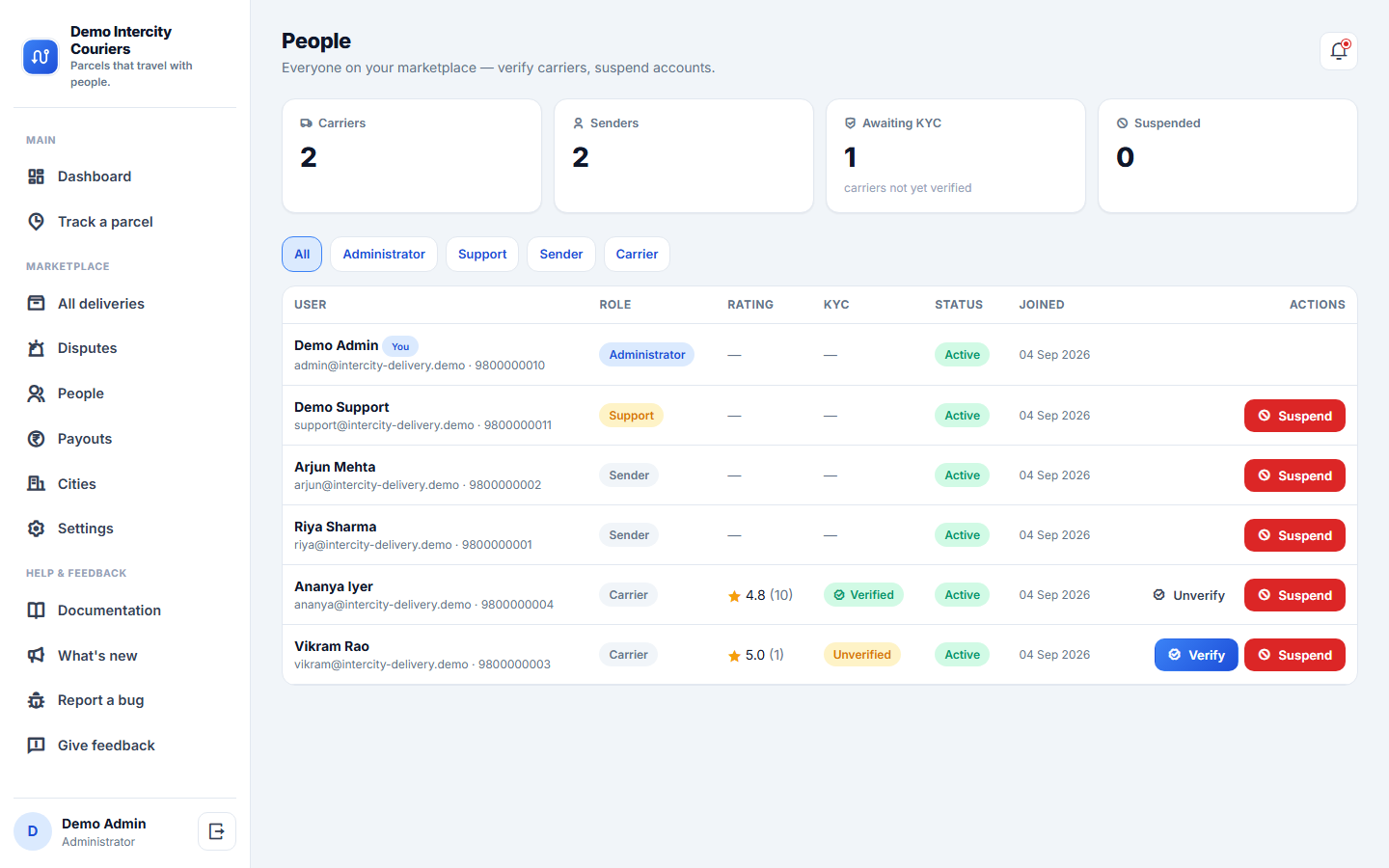Click the Verified KYC badge

coord(863,595)
